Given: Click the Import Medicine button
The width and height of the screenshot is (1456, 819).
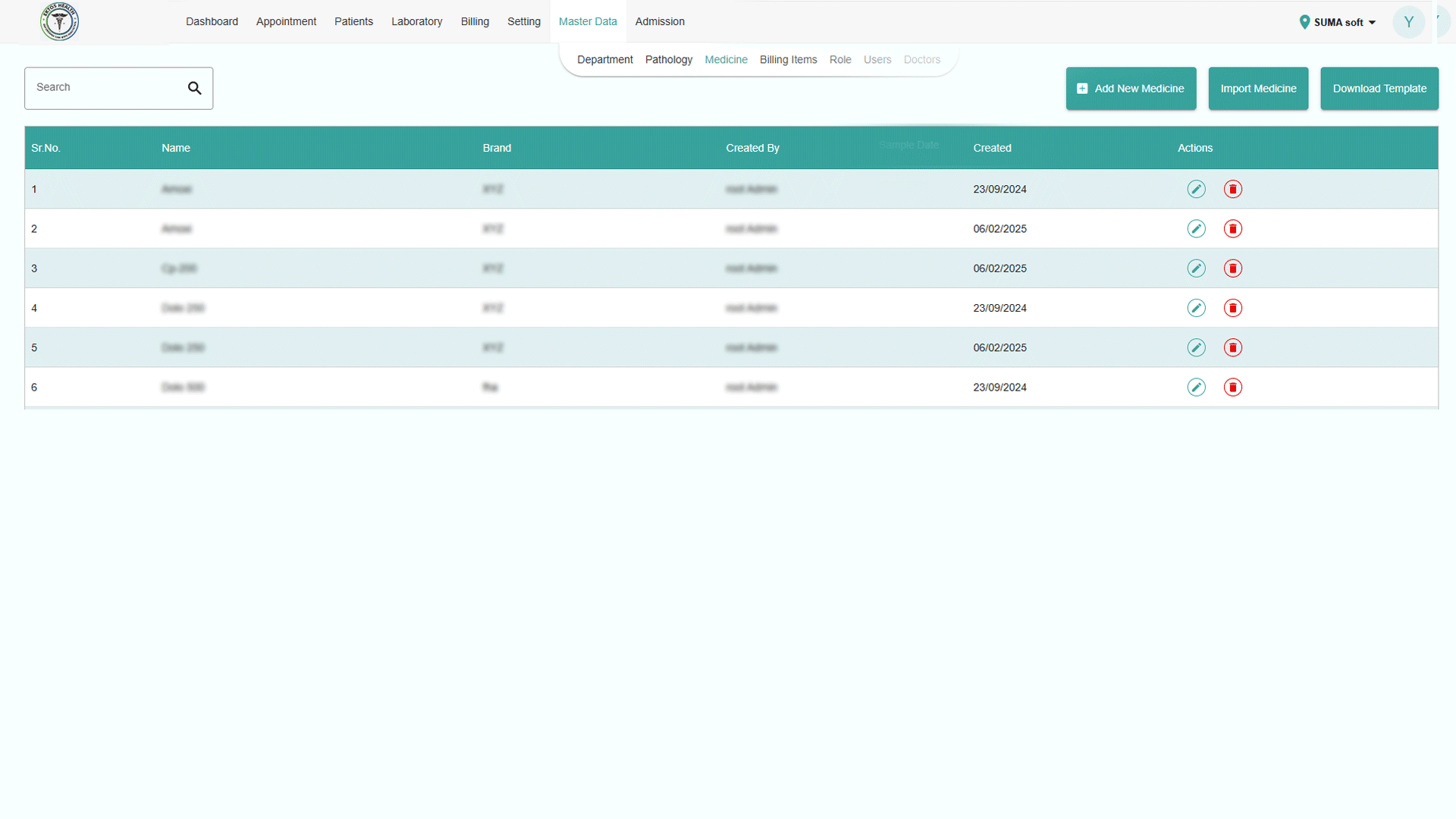Looking at the screenshot, I should [x=1258, y=89].
